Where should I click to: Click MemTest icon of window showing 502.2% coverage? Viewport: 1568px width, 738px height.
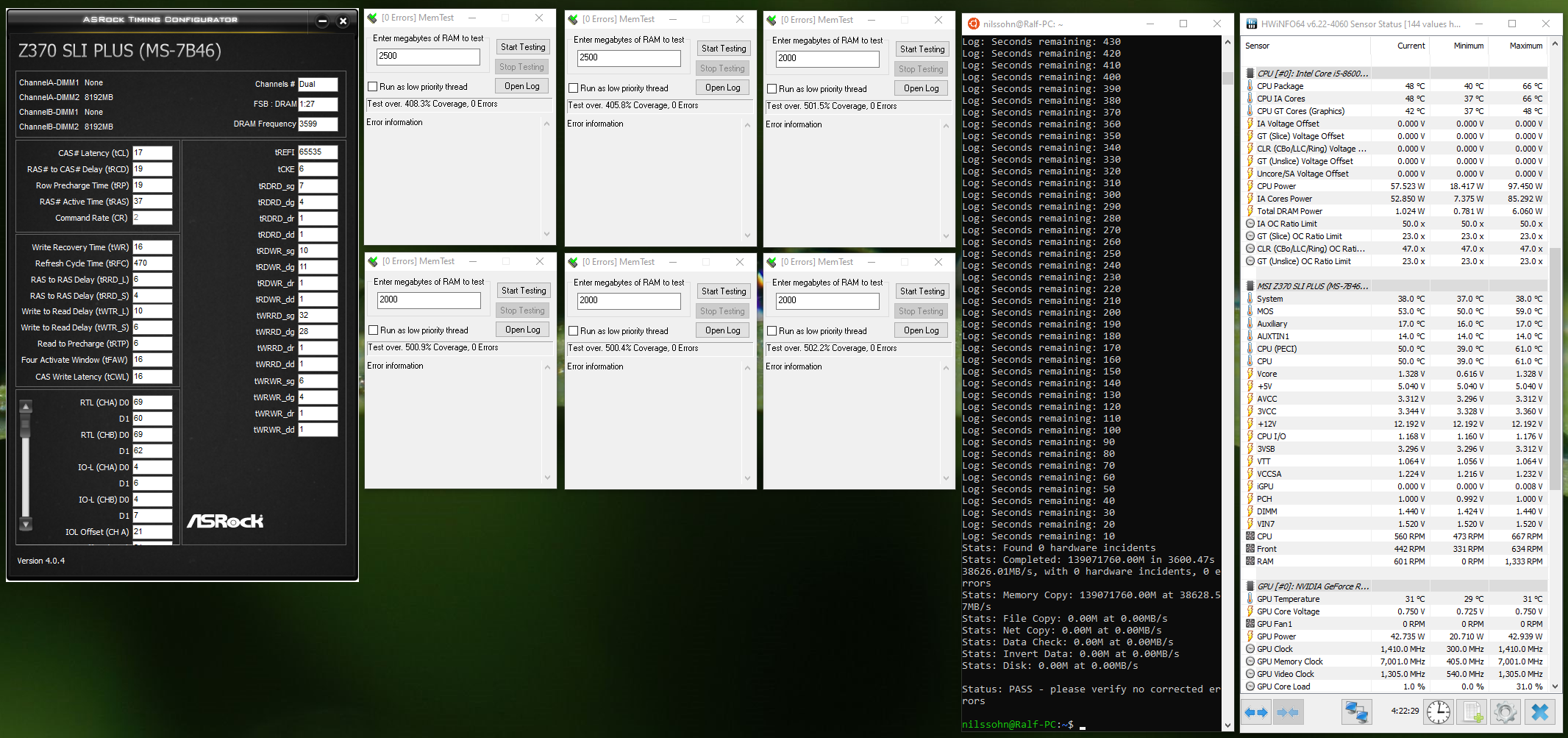point(771,262)
